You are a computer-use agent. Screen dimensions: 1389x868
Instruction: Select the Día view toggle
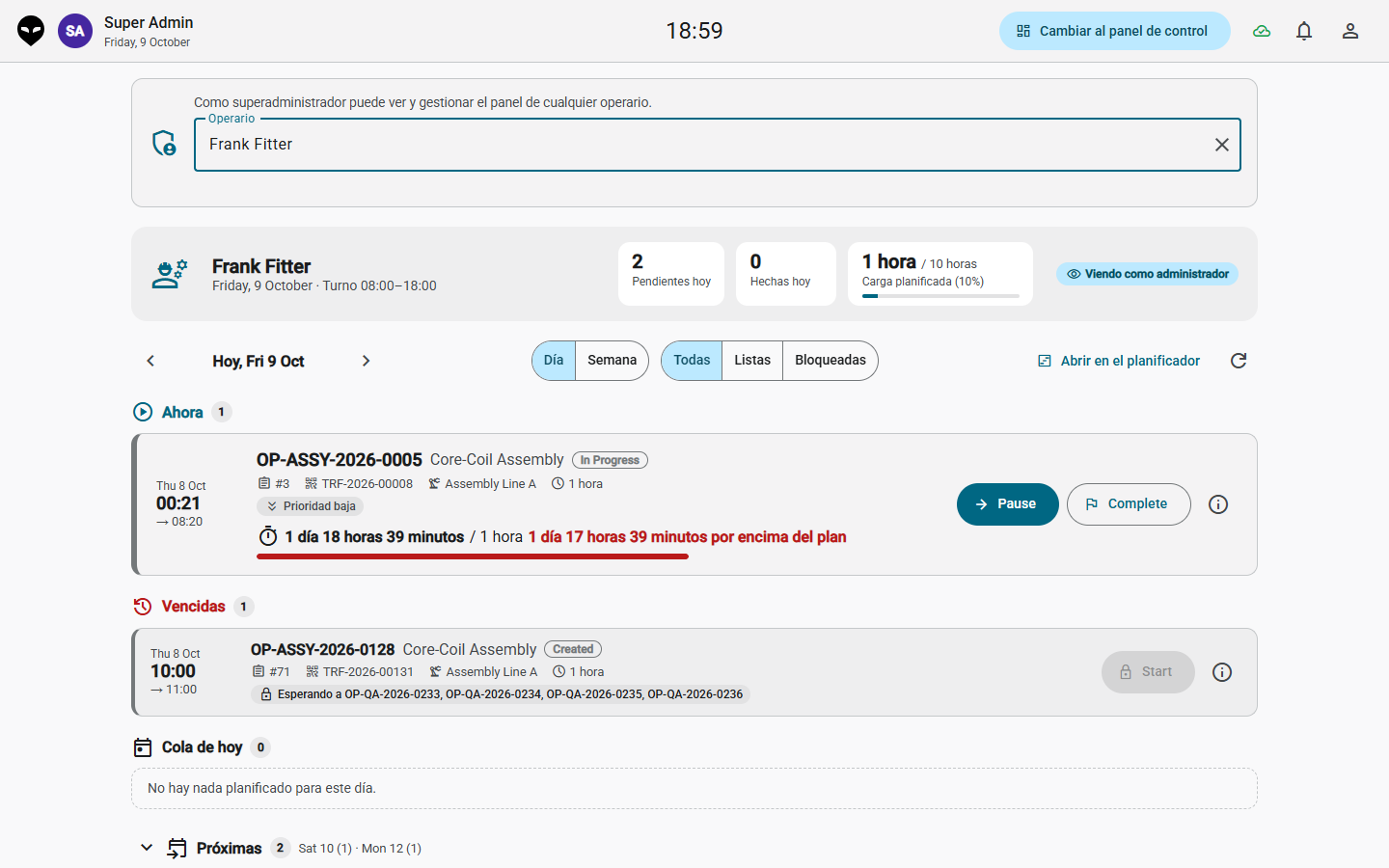[554, 361]
